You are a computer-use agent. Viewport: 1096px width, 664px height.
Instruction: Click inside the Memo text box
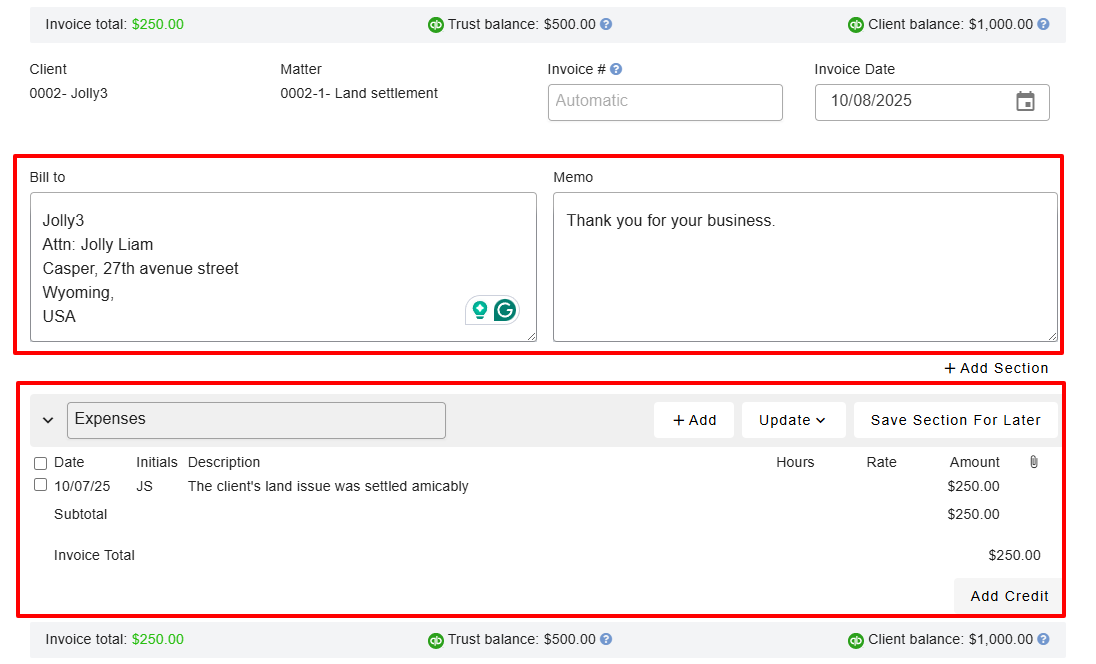coord(806,268)
